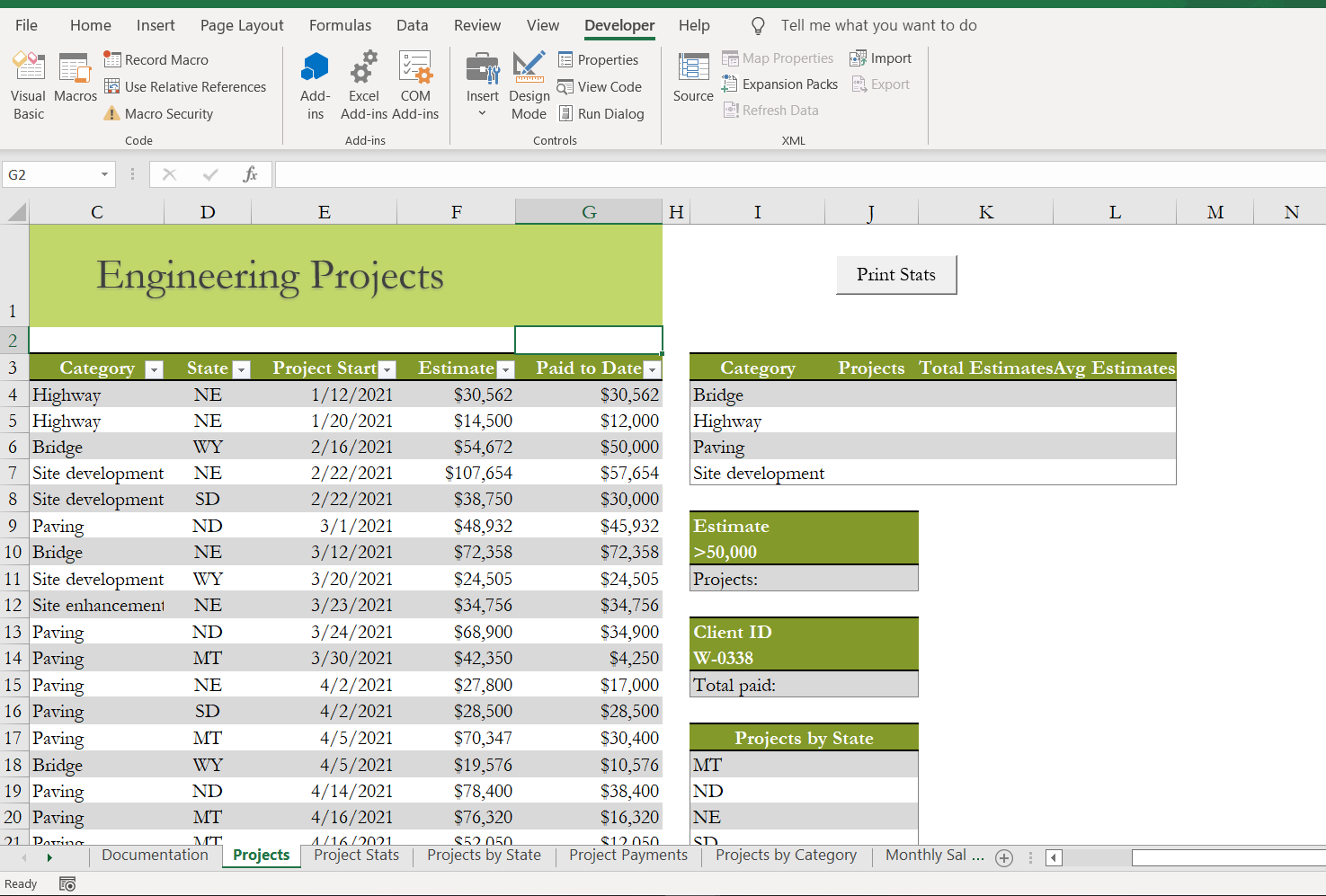1326x896 pixels.
Task: Toggle Use Relative References
Action: (185, 86)
